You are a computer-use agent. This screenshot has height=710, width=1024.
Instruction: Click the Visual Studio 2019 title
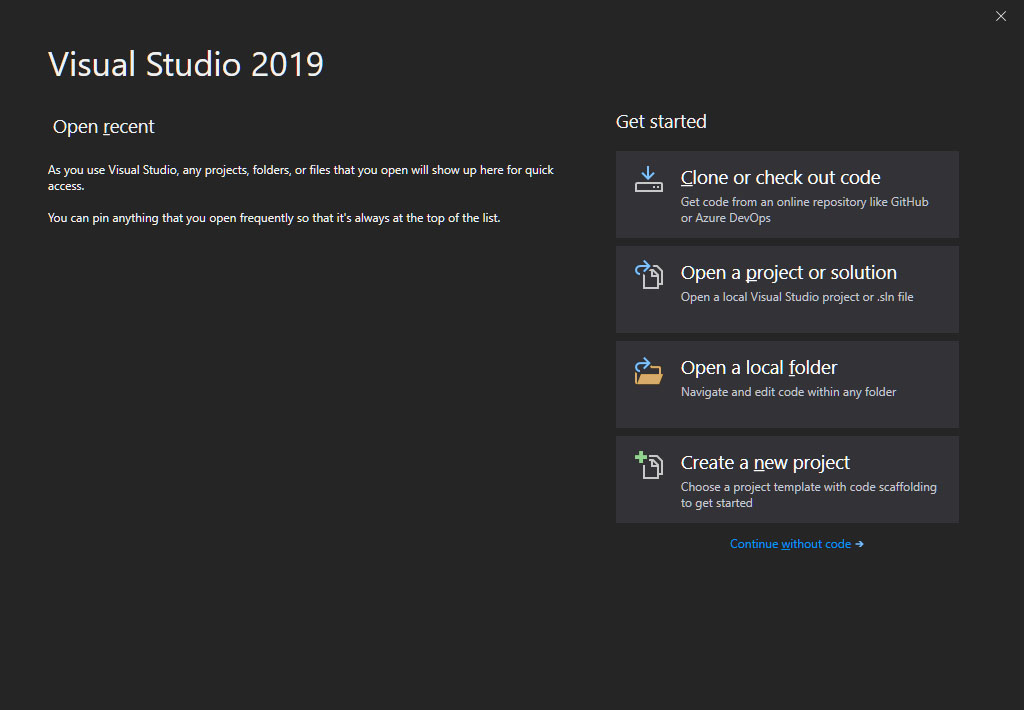coord(185,64)
